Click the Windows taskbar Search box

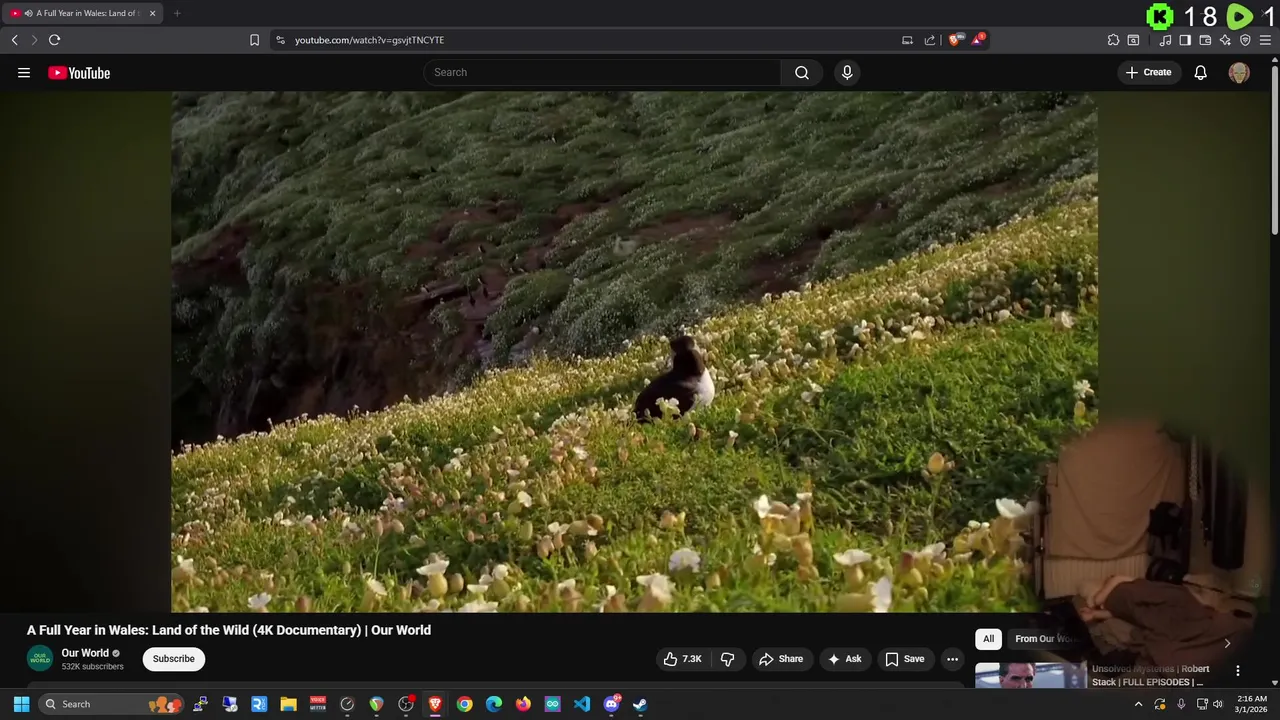112,704
